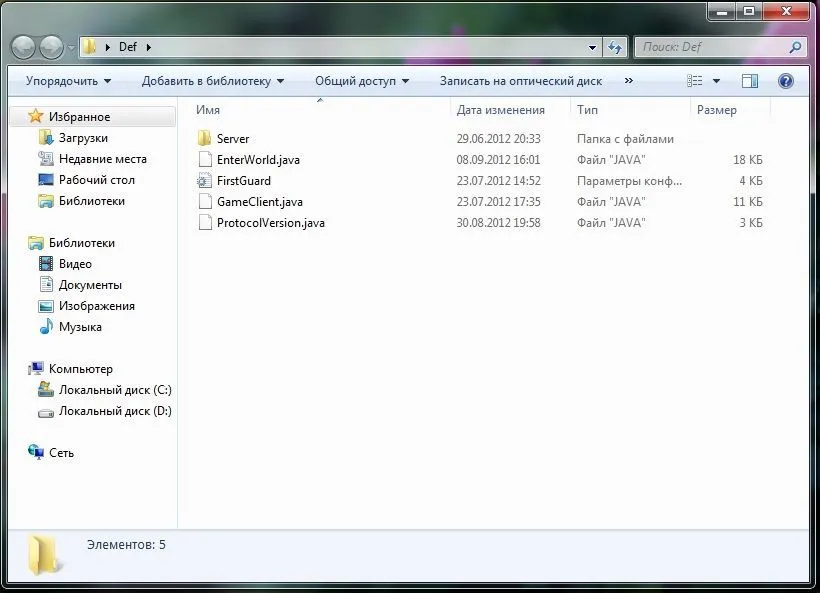This screenshot has height=593, width=820.
Task: Open the Видео library
Action: point(75,264)
